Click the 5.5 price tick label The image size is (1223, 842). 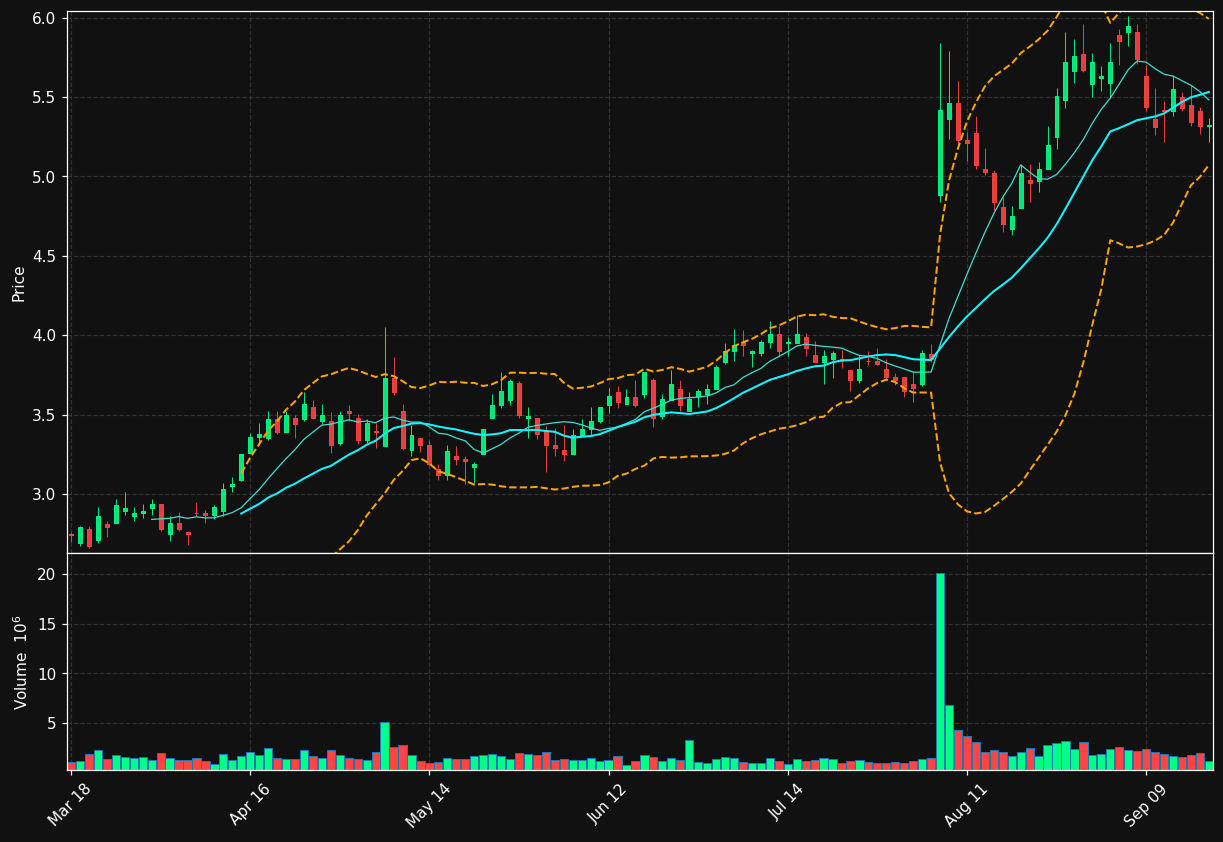pyautogui.click(x=45, y=98)
